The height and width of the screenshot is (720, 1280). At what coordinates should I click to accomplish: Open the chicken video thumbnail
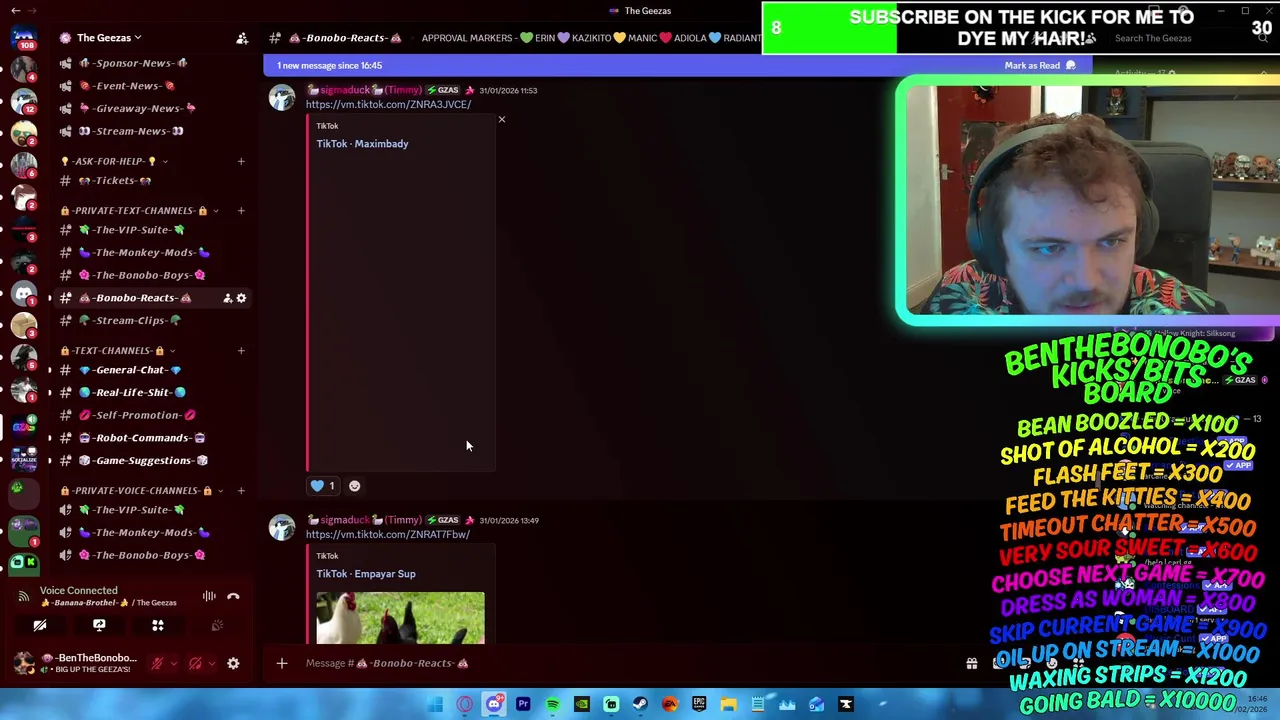(400, 618)
